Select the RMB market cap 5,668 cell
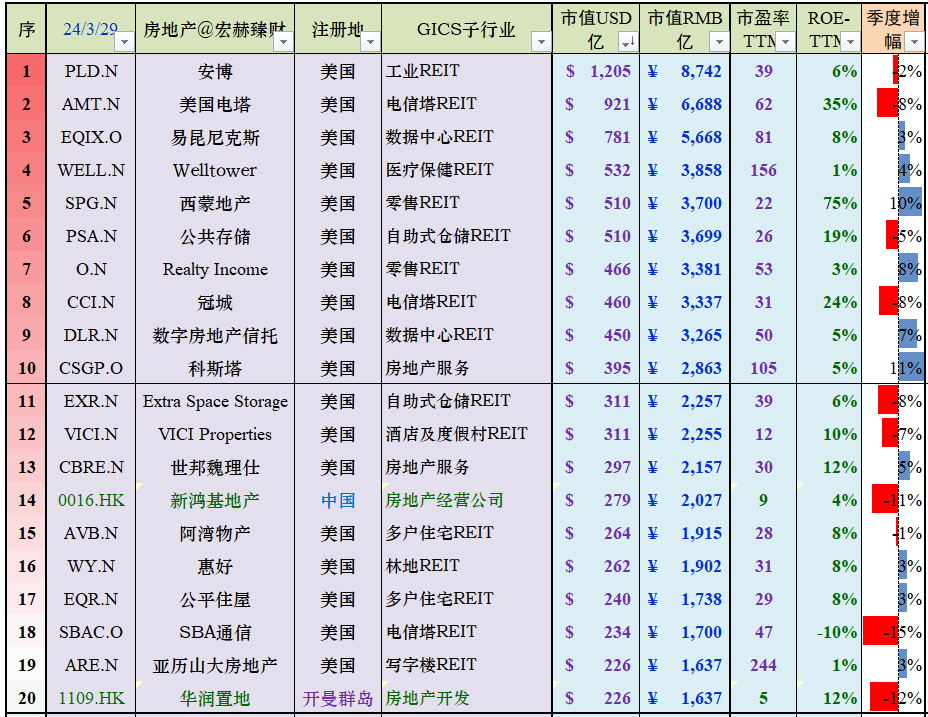Image resolution: width=928 pixels, height=717 pixels. (685, 137)
